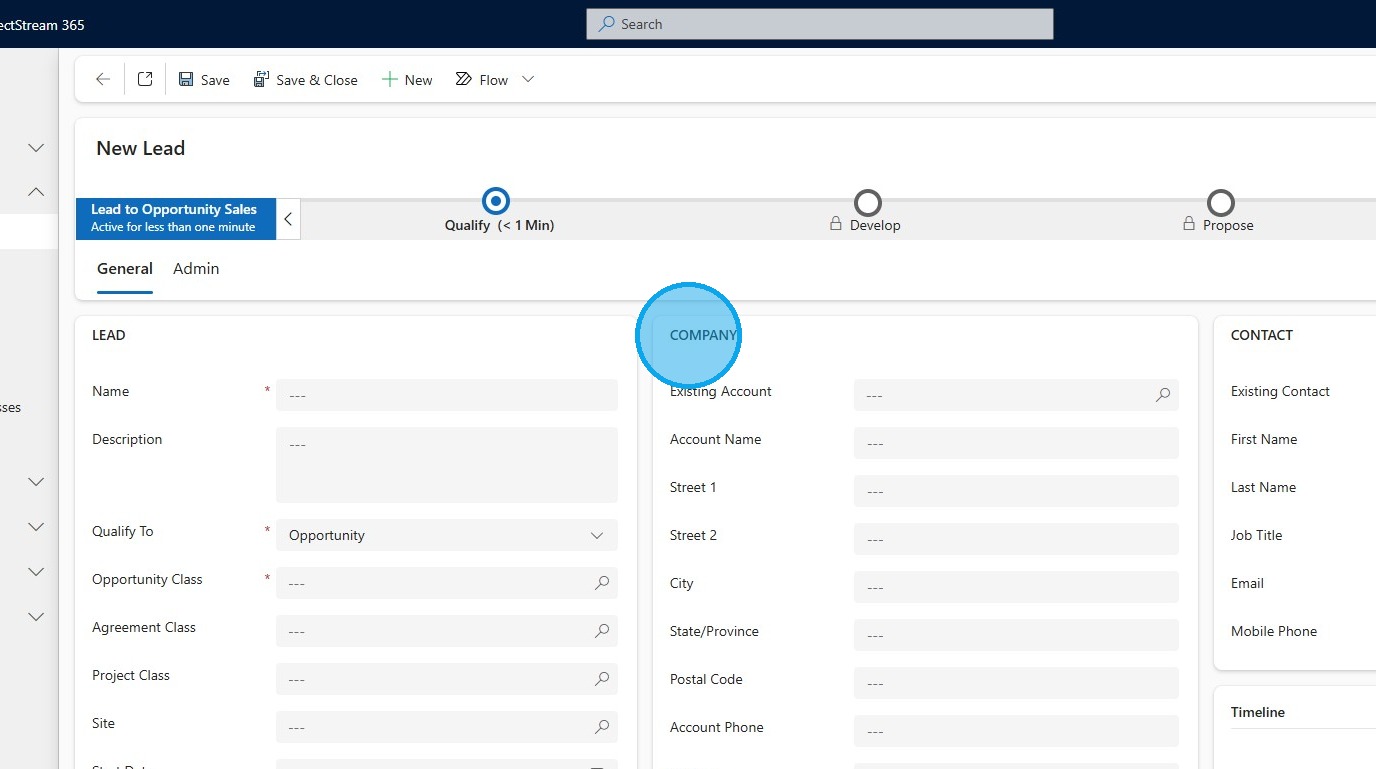This screenshot has height=769, width=1376.
Task: Select the Qualify stage circle
Action: [495, 202]
